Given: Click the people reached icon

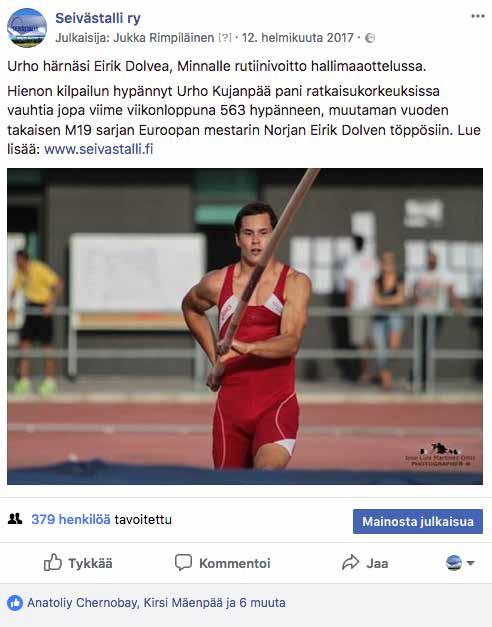Looking at the screenshot, I should tap(15, 519).
